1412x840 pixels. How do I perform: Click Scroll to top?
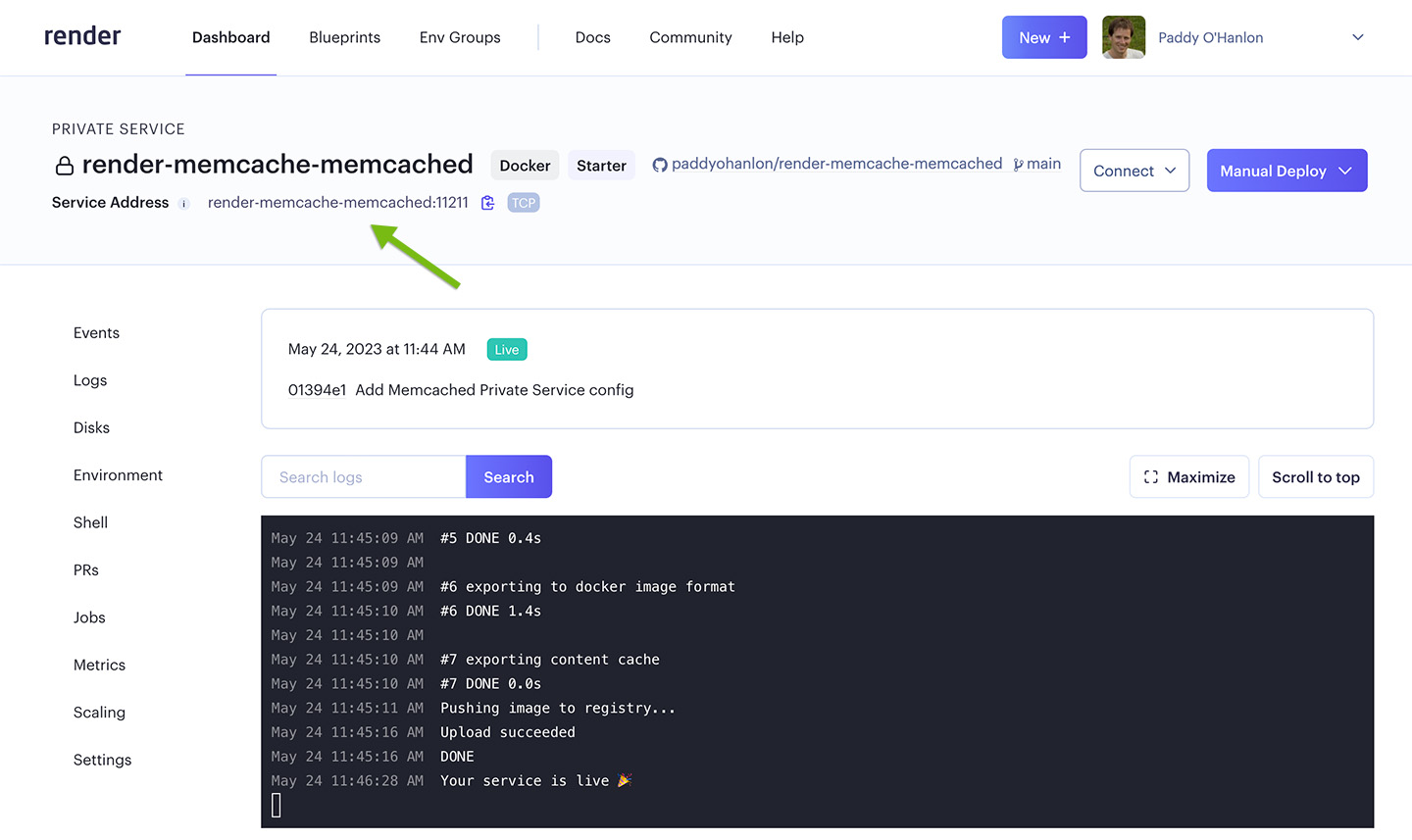pos(1316,476)
